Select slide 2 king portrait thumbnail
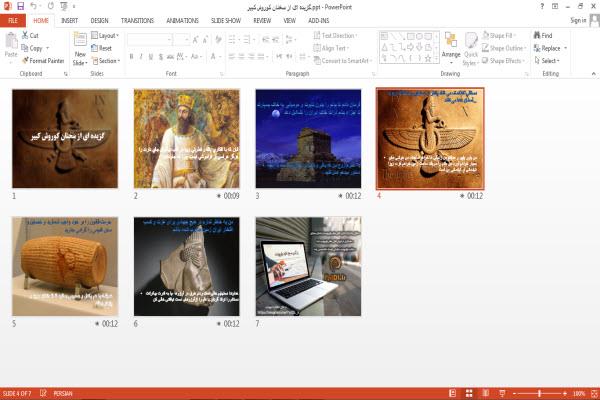Image resolution: width=600 pixels, height=400 pixels. [x=187, y=139]
